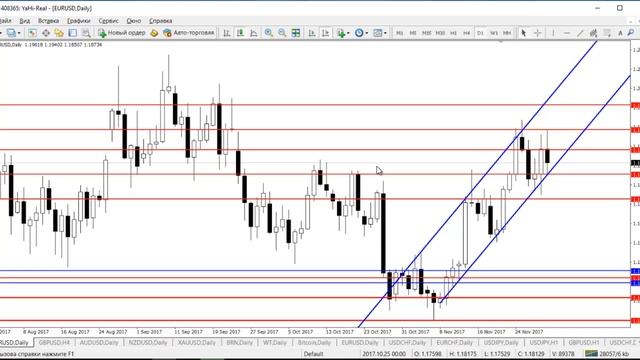Select the M30 timeframe

[440, 33]
